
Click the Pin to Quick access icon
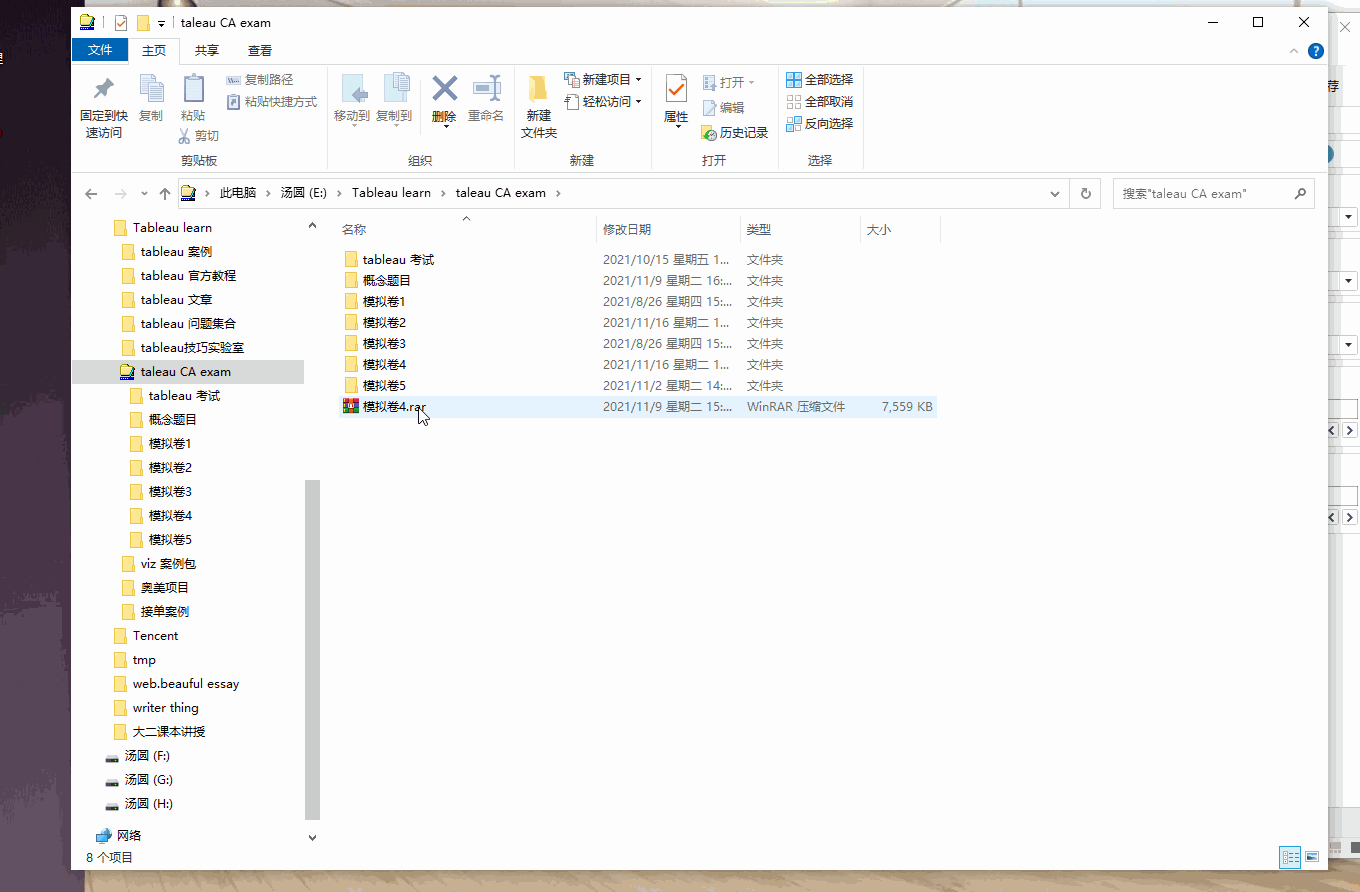103,89
